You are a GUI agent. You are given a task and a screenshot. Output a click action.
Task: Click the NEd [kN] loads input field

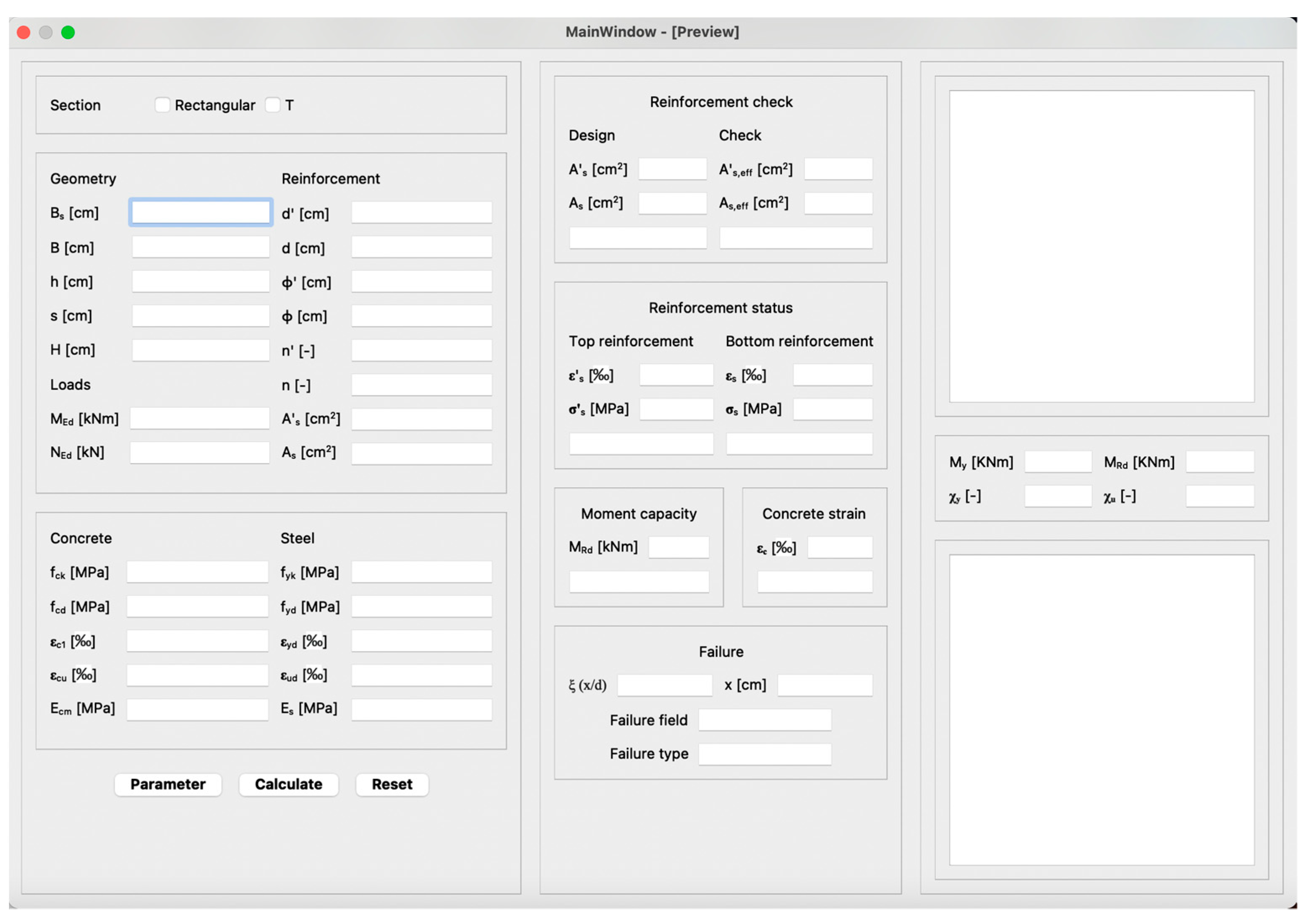point(199,453)
